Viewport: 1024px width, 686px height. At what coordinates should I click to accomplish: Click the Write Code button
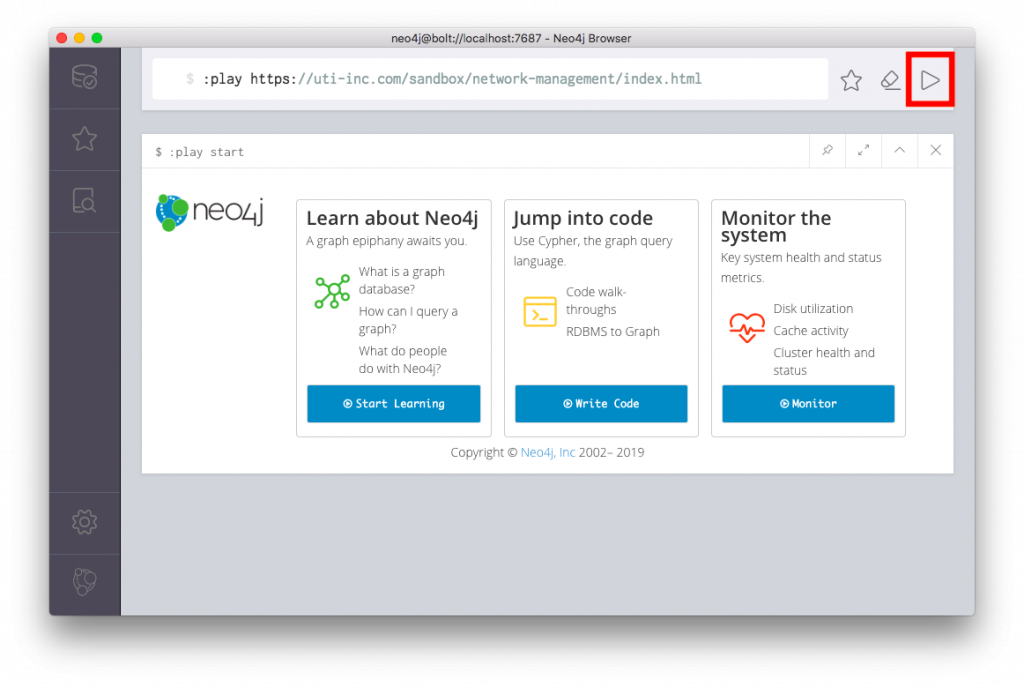601,404
